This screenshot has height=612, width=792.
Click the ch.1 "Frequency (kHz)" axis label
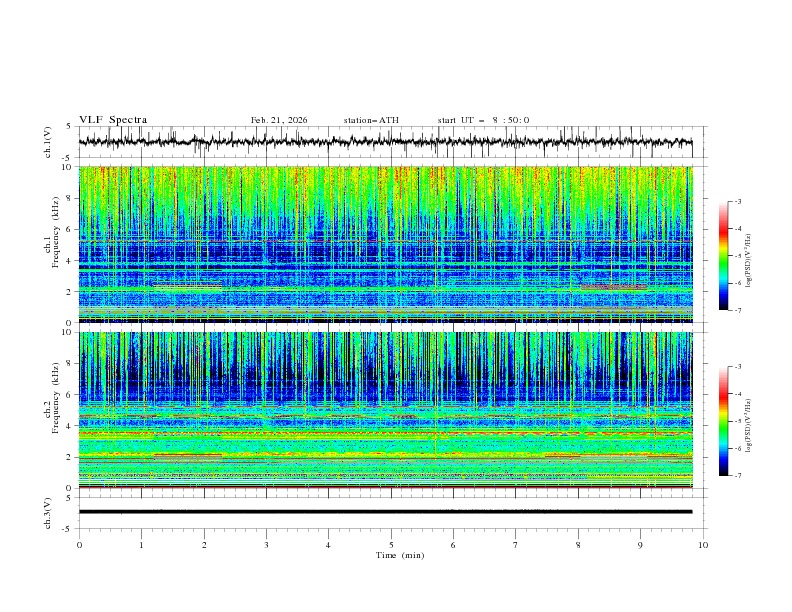click(56, 232)
